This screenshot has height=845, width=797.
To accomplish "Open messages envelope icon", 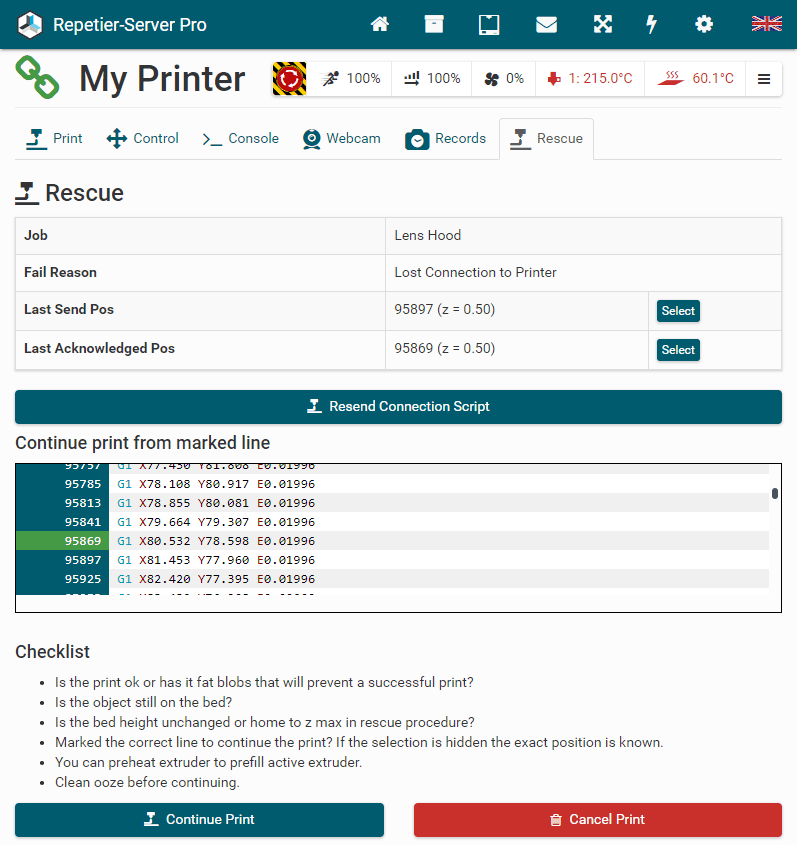I will click(x=546, y=24).
